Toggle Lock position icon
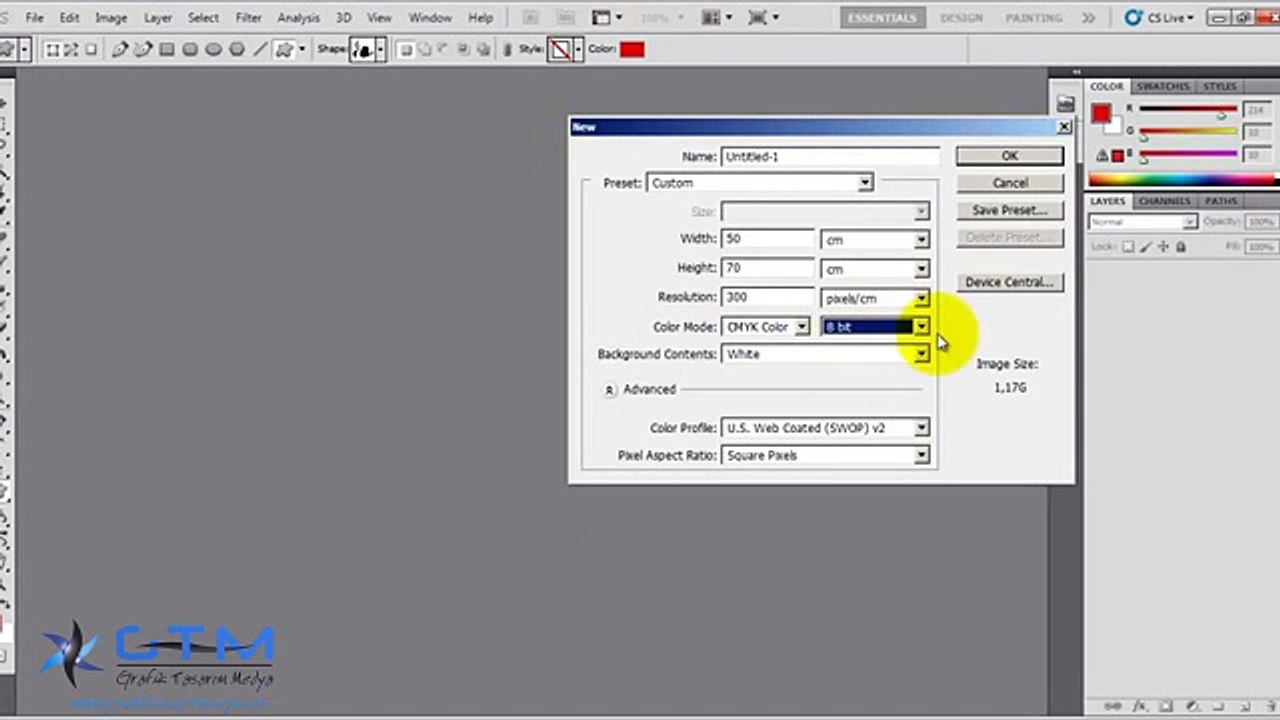The image size is (1280, 720). point(1164,246)
